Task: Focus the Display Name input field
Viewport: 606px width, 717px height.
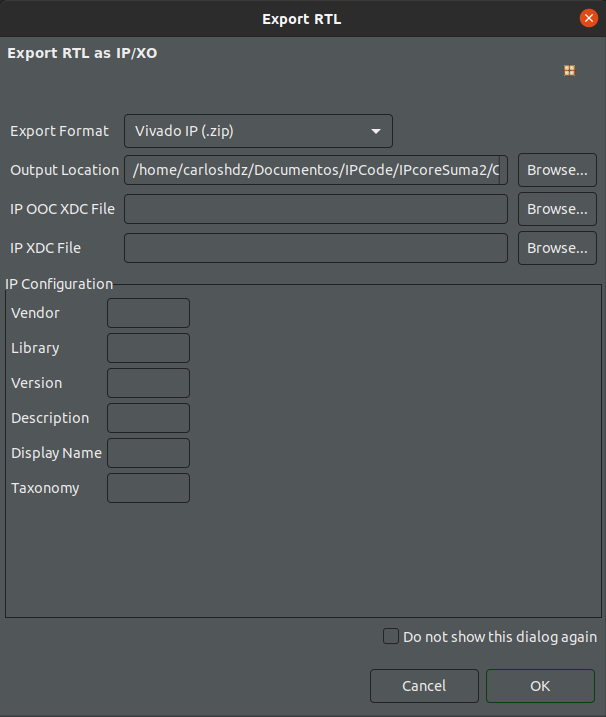Action: [x=149, y=453]
